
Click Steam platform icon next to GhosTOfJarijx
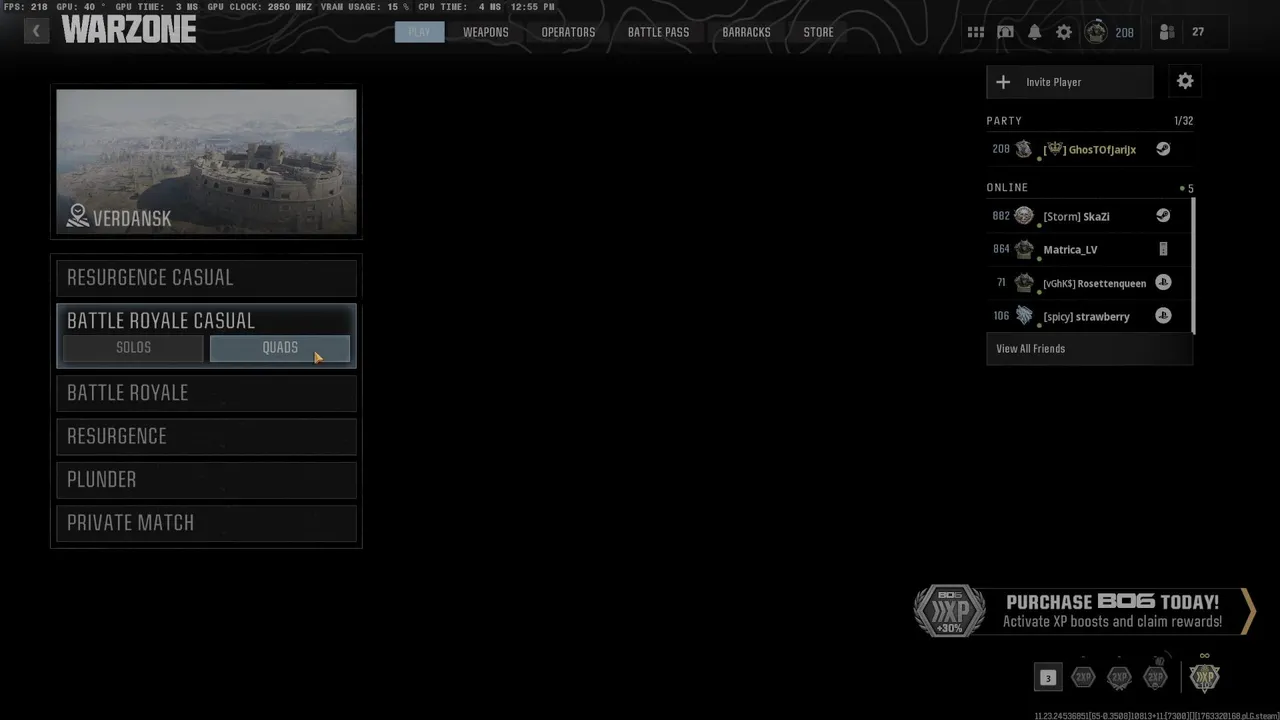click(x=1163, y=149)
